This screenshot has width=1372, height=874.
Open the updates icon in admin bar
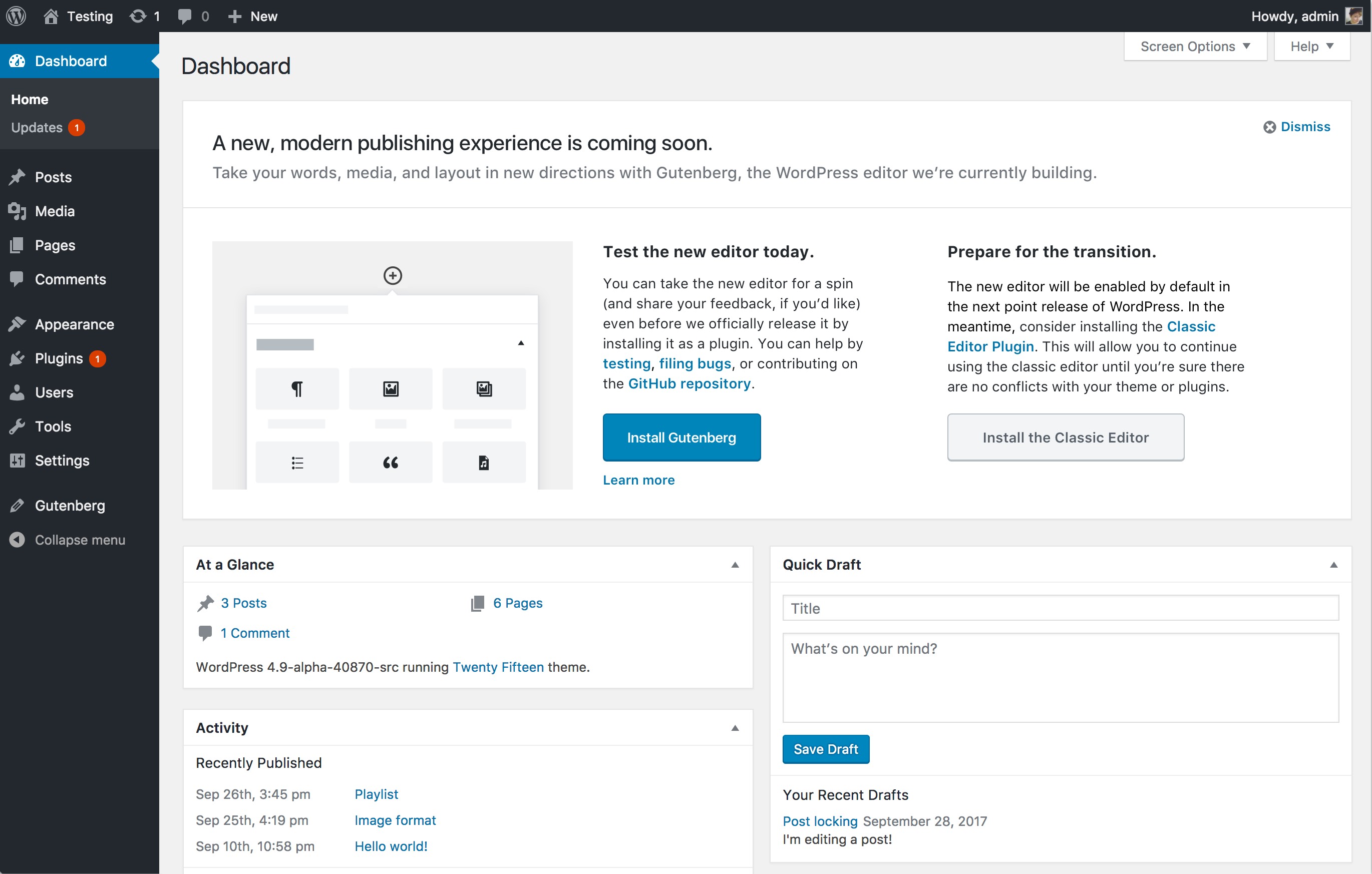click(x=138, y=16)
